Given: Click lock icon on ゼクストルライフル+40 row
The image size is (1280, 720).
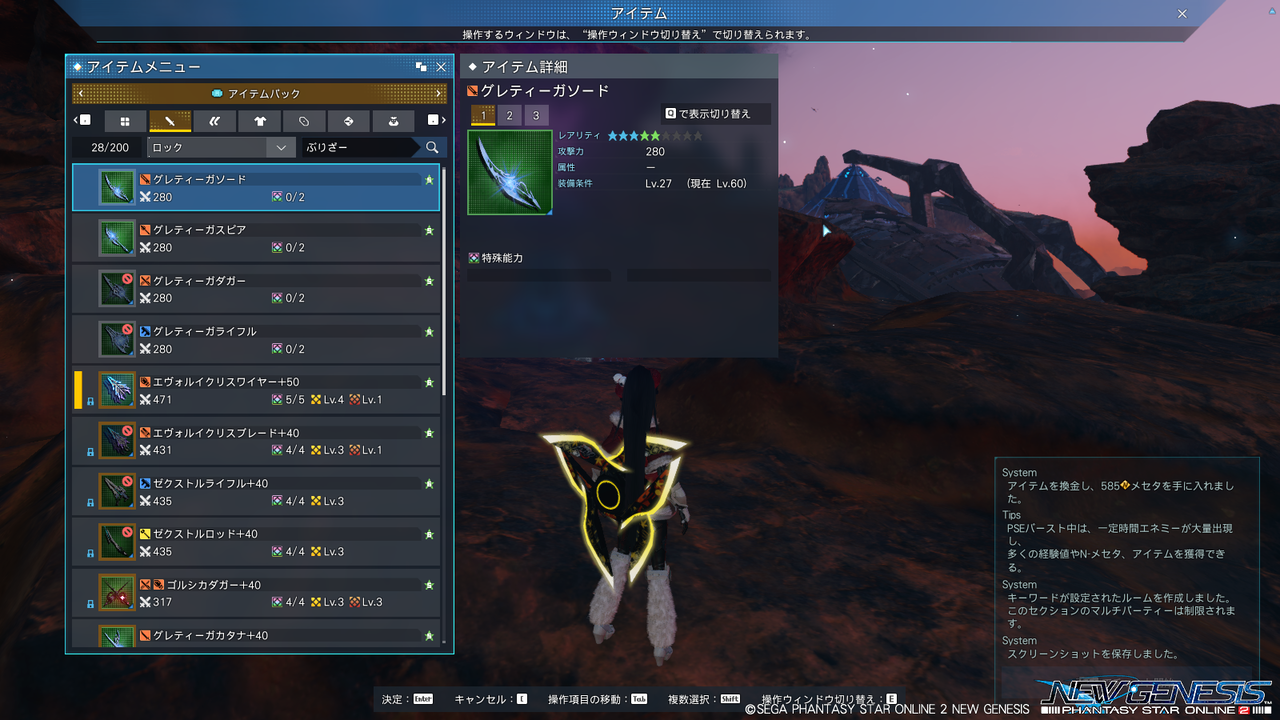Looking at the screenshot, I should 91,503.
